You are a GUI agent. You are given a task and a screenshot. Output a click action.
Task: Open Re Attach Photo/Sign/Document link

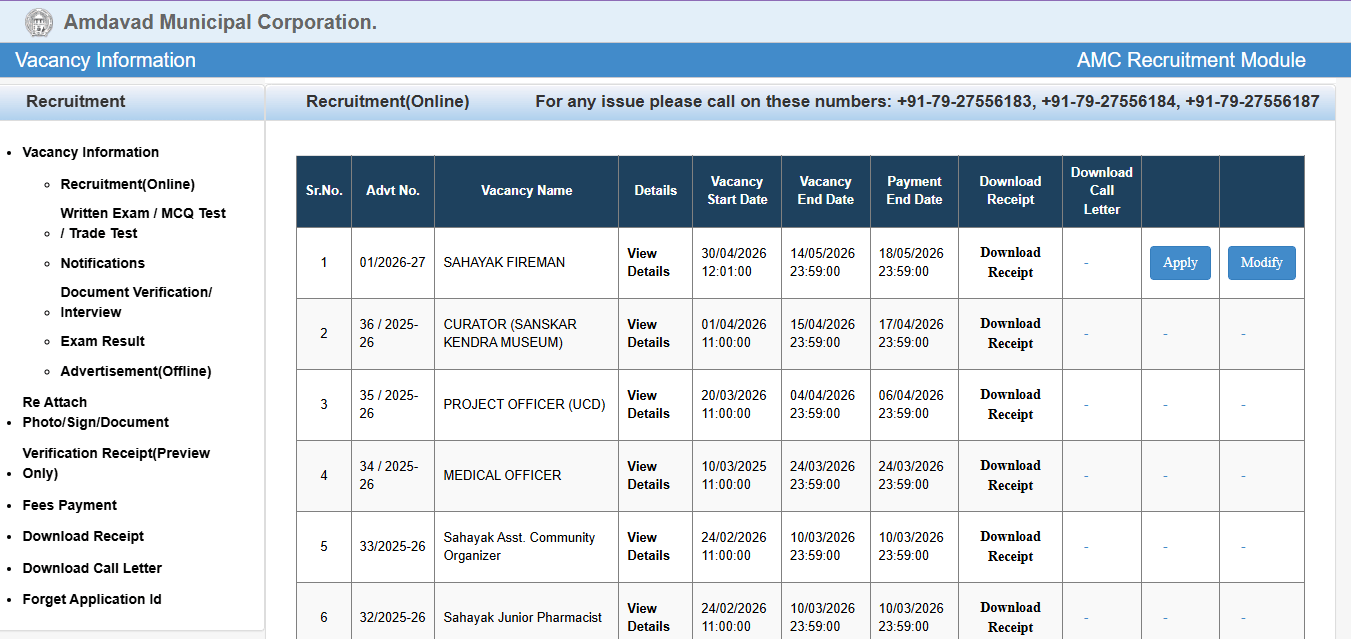pyautogui.click(x=96, y=412)
